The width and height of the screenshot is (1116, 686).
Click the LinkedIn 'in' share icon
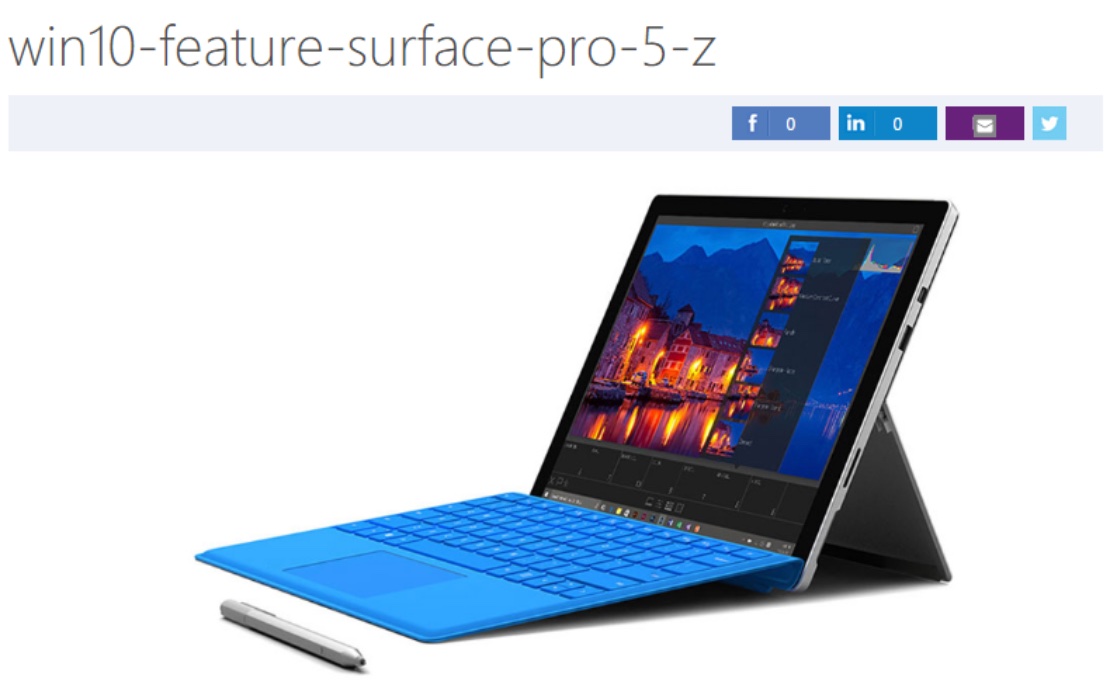point(856,123)
